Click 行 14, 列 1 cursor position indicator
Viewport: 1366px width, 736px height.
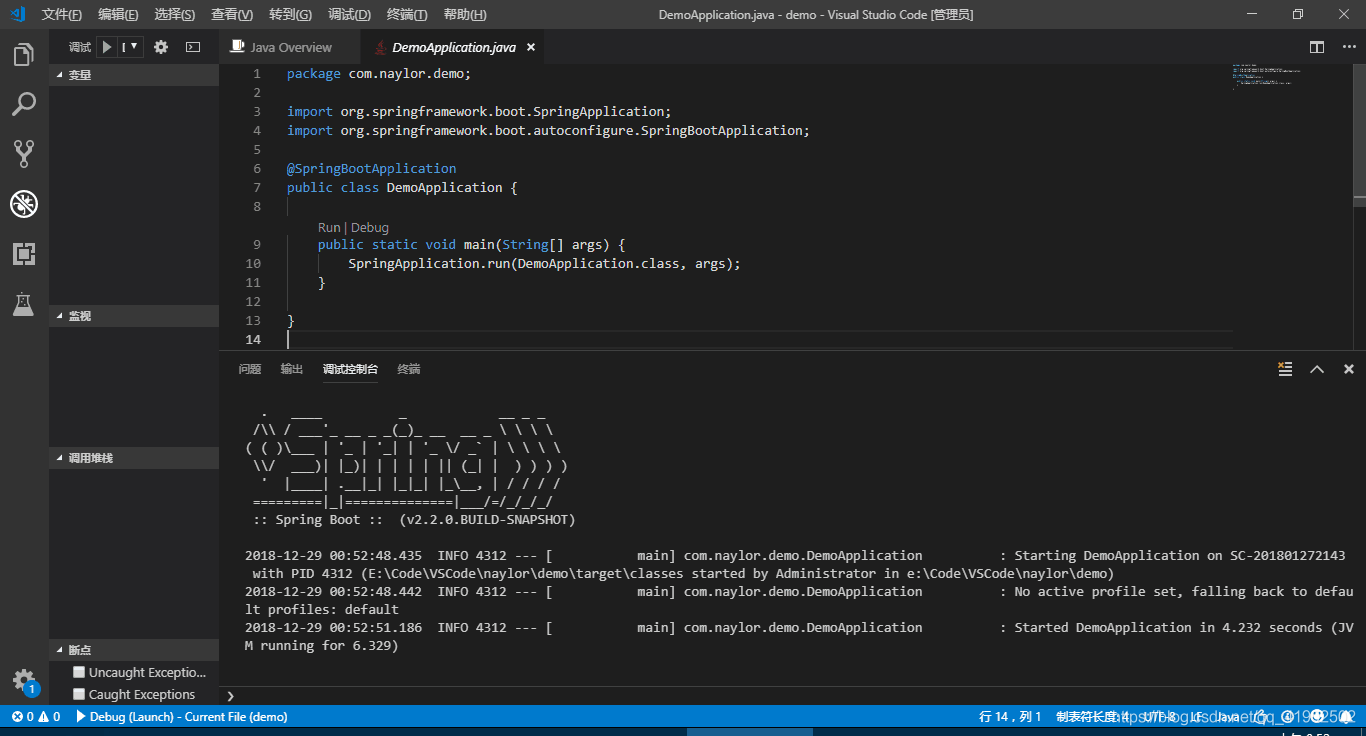coord(1011,717)
